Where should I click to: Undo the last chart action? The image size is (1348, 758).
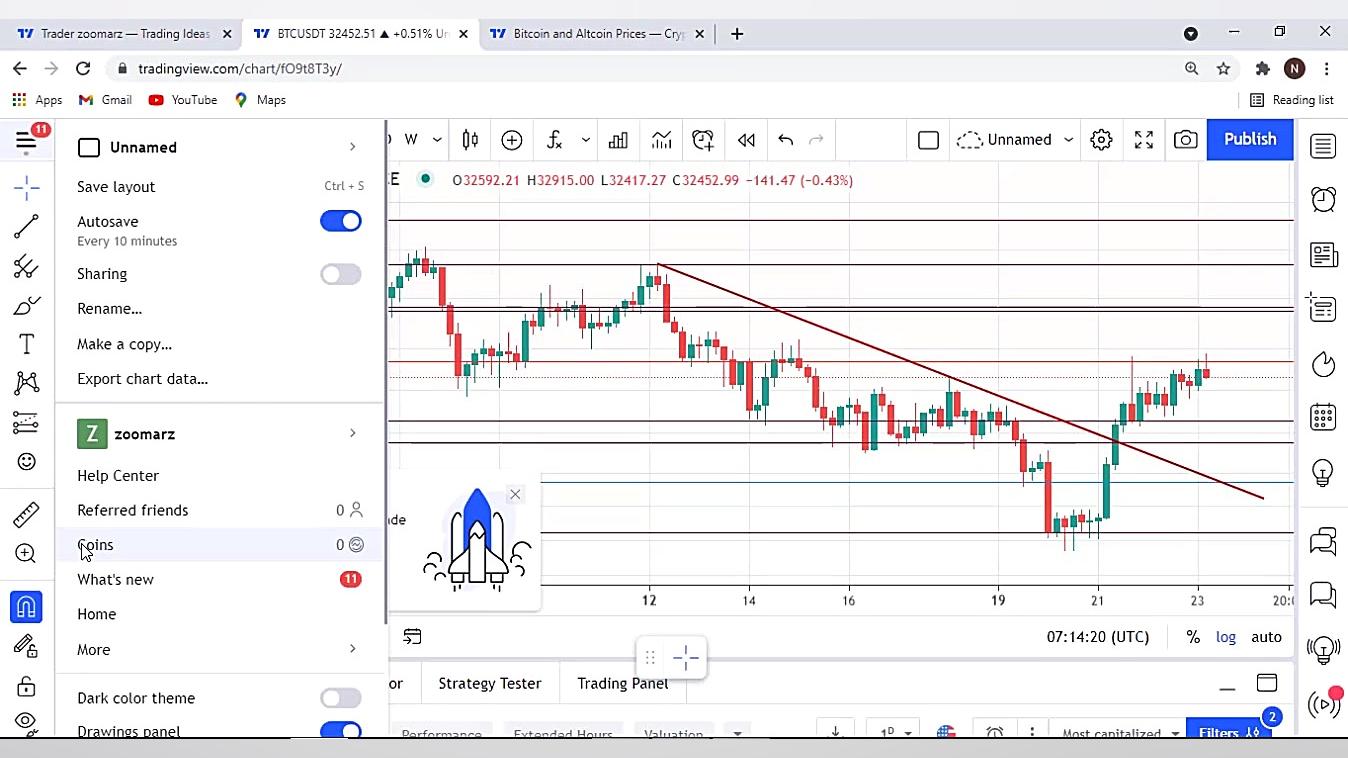(x=786, y=140)
